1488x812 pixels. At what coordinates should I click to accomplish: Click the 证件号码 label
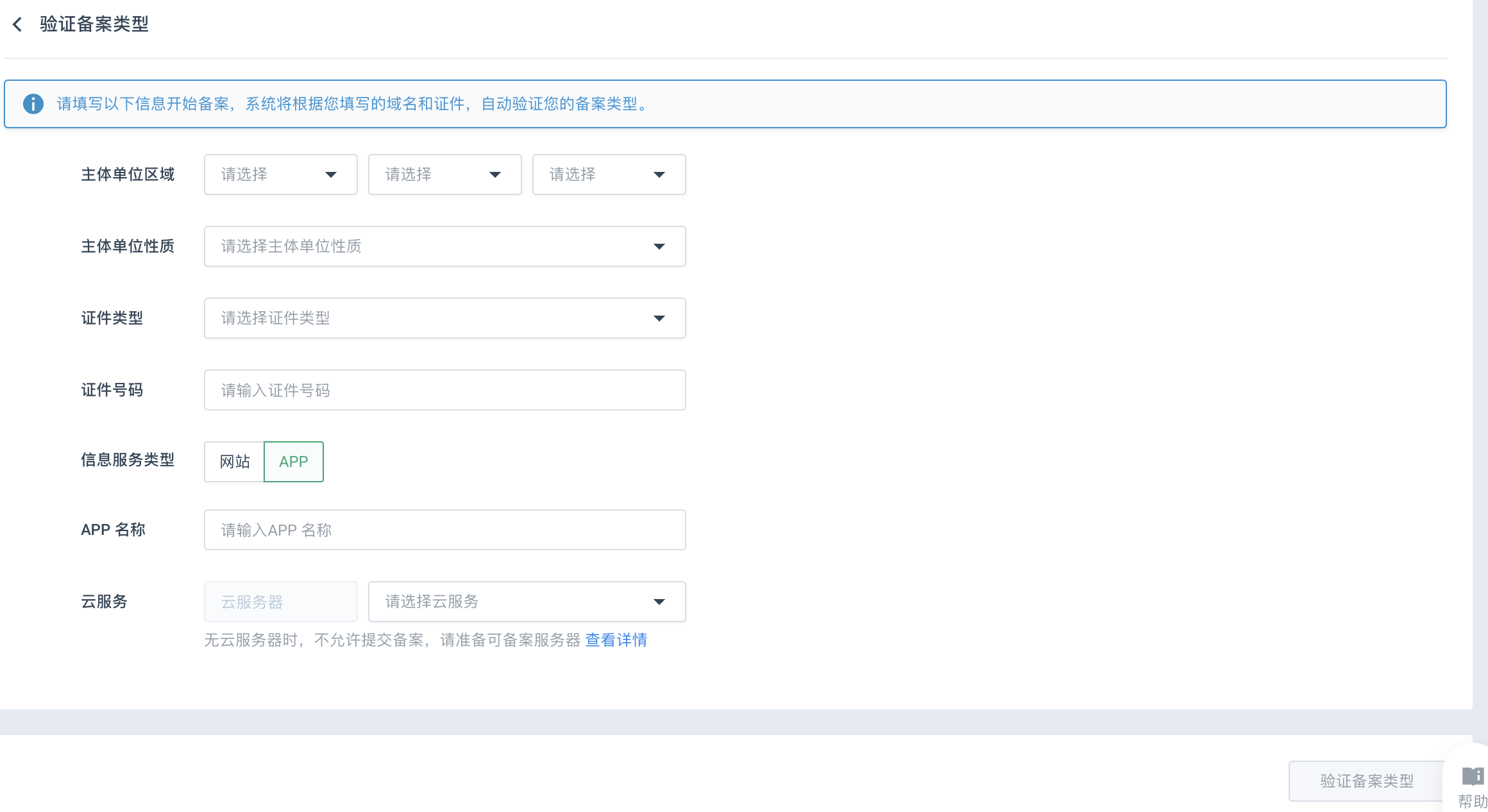coord(112,390)
